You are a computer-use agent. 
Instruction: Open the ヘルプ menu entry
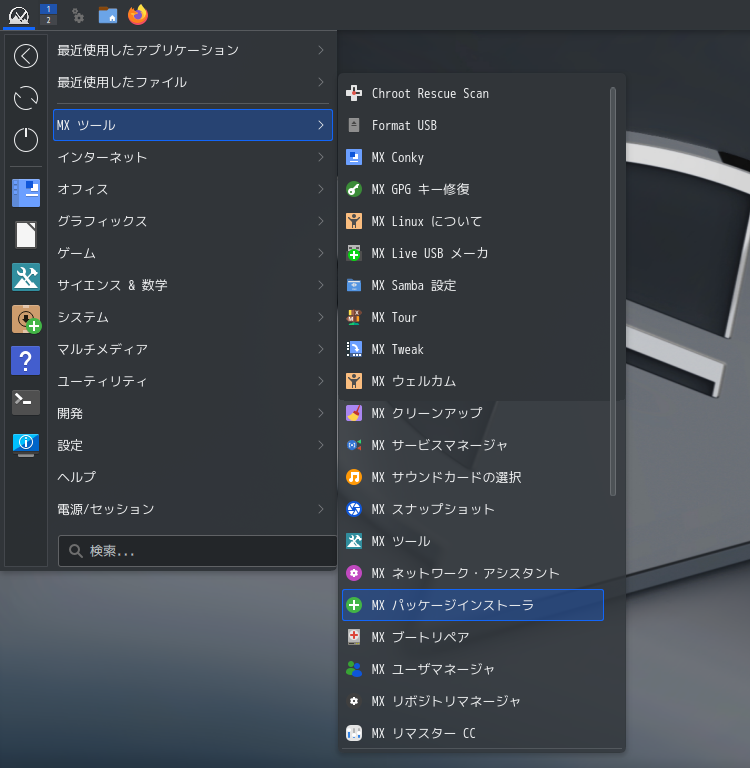pyautogui.click(x=193, y=477)
